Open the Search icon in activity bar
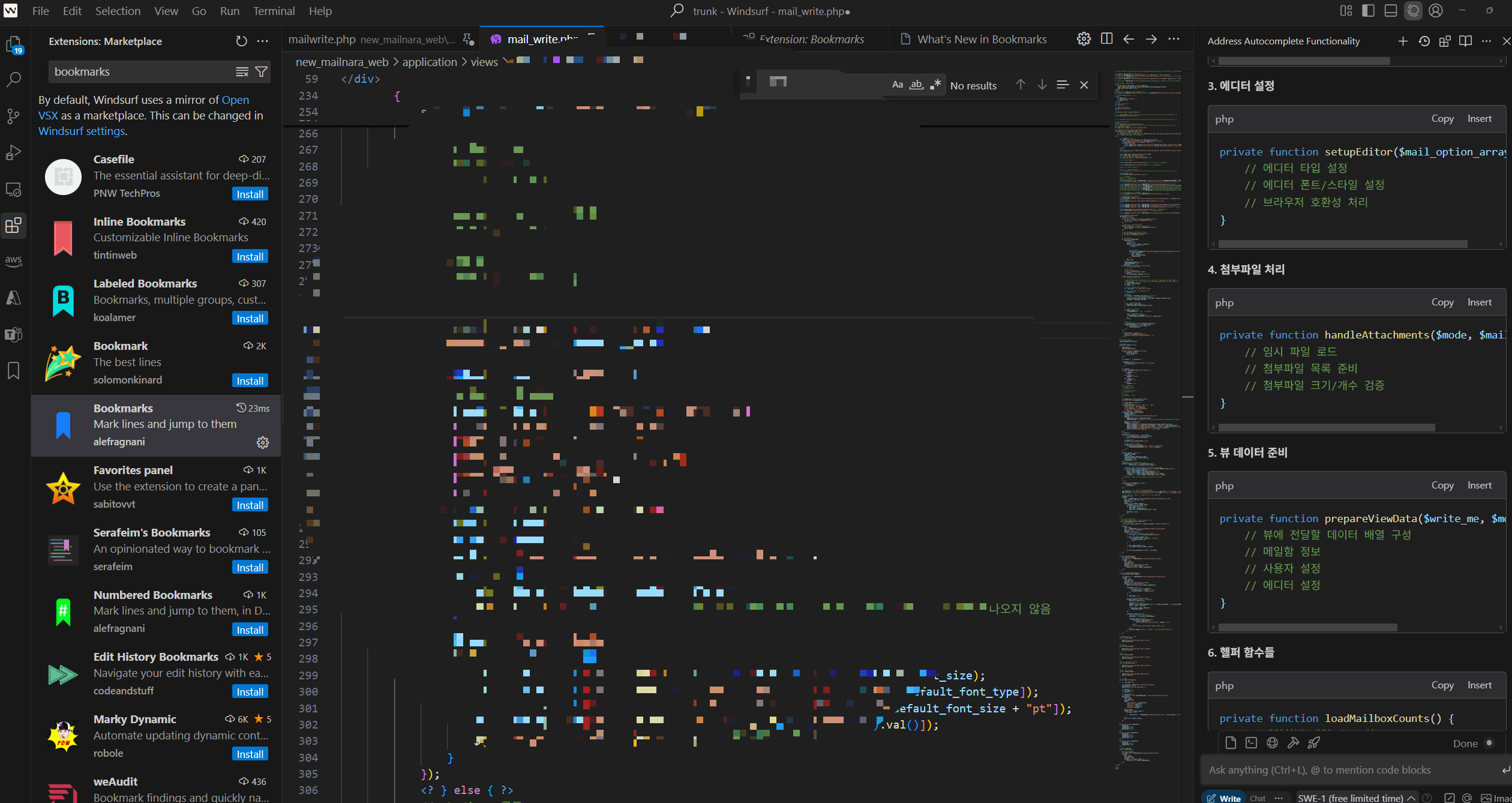Image resolution: width=1512 pixels, height=803 pixels. pos(13,80)
